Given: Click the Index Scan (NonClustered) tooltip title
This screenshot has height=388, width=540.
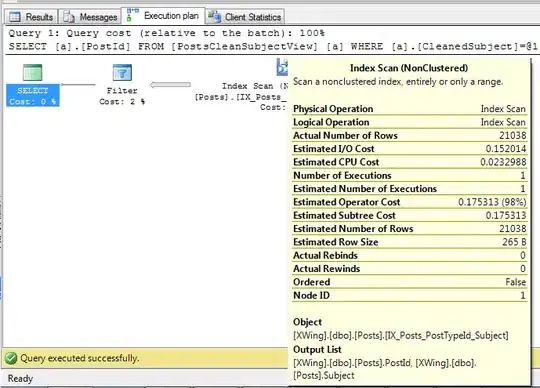Looking at the screenshot, I should tap(409, 68).
